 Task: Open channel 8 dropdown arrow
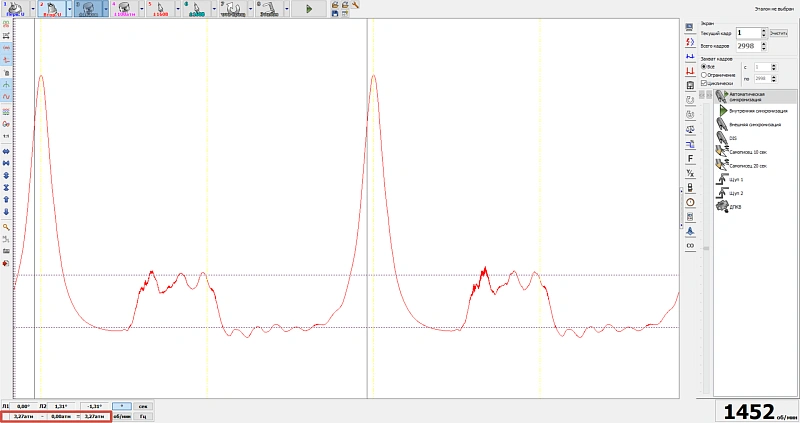point(287,9)
